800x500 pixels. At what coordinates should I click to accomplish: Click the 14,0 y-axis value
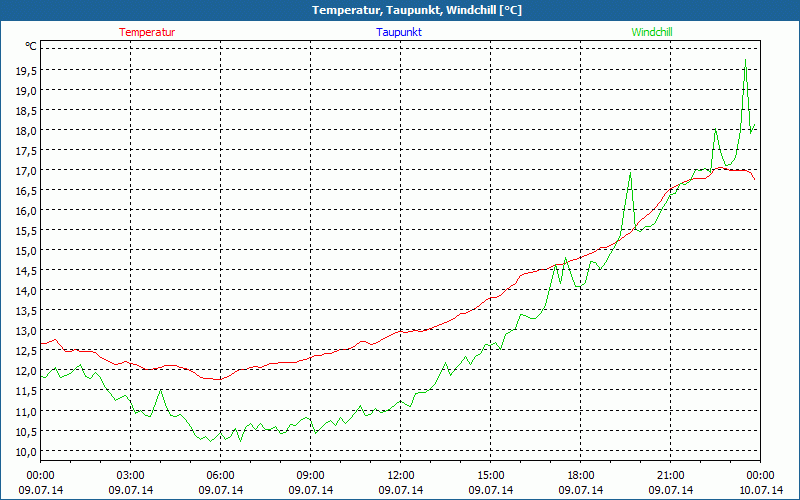click(26, 291)
